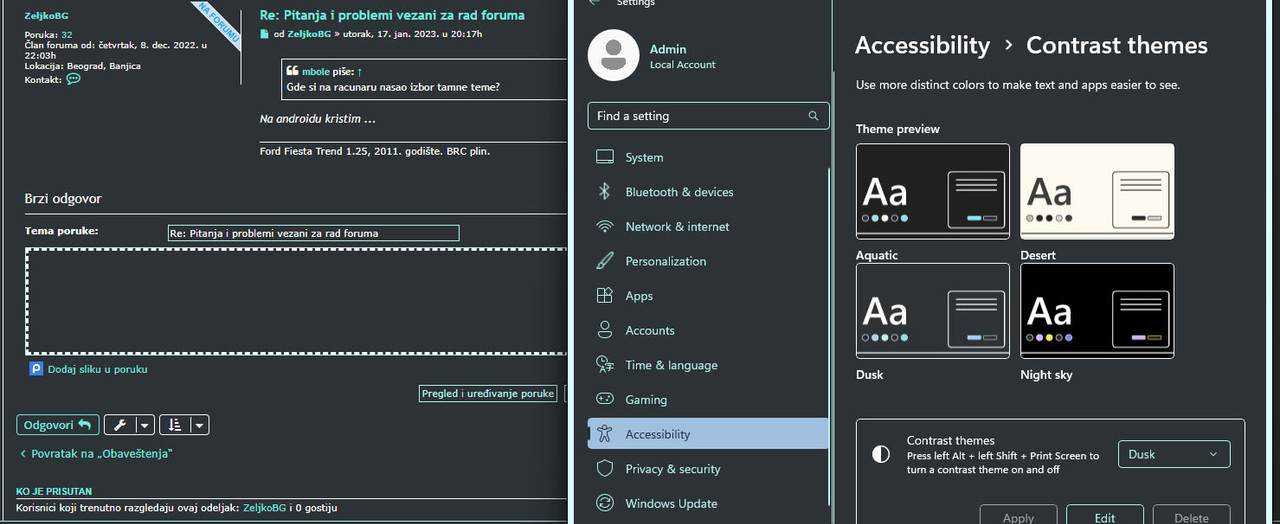1280x524 pixels.
Task: Click Dodaj sliku u poruku link
Action: pyautogui.click(x=98, y=369)
